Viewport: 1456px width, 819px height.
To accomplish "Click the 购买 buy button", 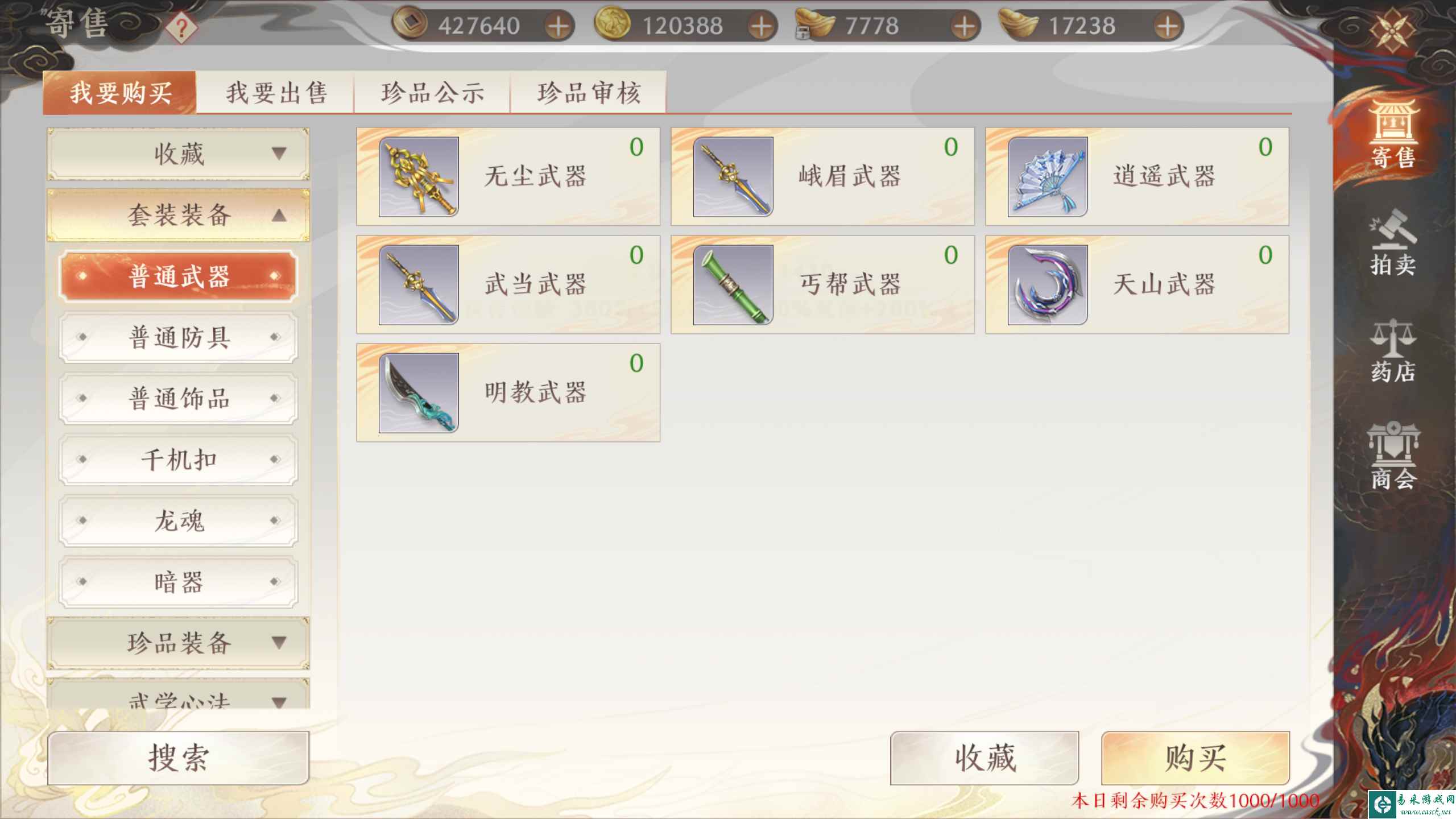I will (1196, 758).
